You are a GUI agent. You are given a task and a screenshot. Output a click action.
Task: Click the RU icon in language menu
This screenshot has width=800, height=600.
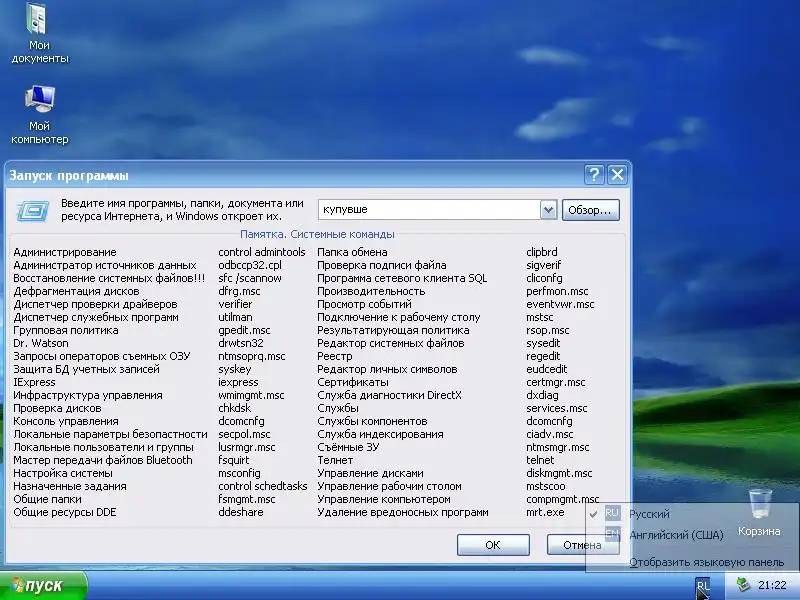(612, 513)
